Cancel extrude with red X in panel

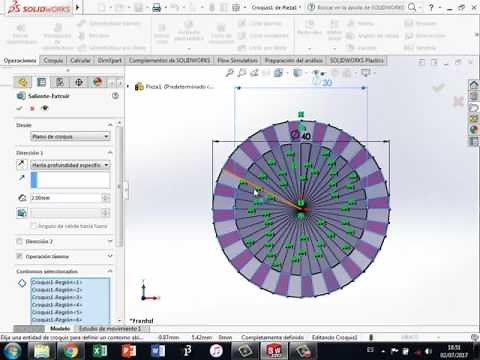[x=32, y=108]
